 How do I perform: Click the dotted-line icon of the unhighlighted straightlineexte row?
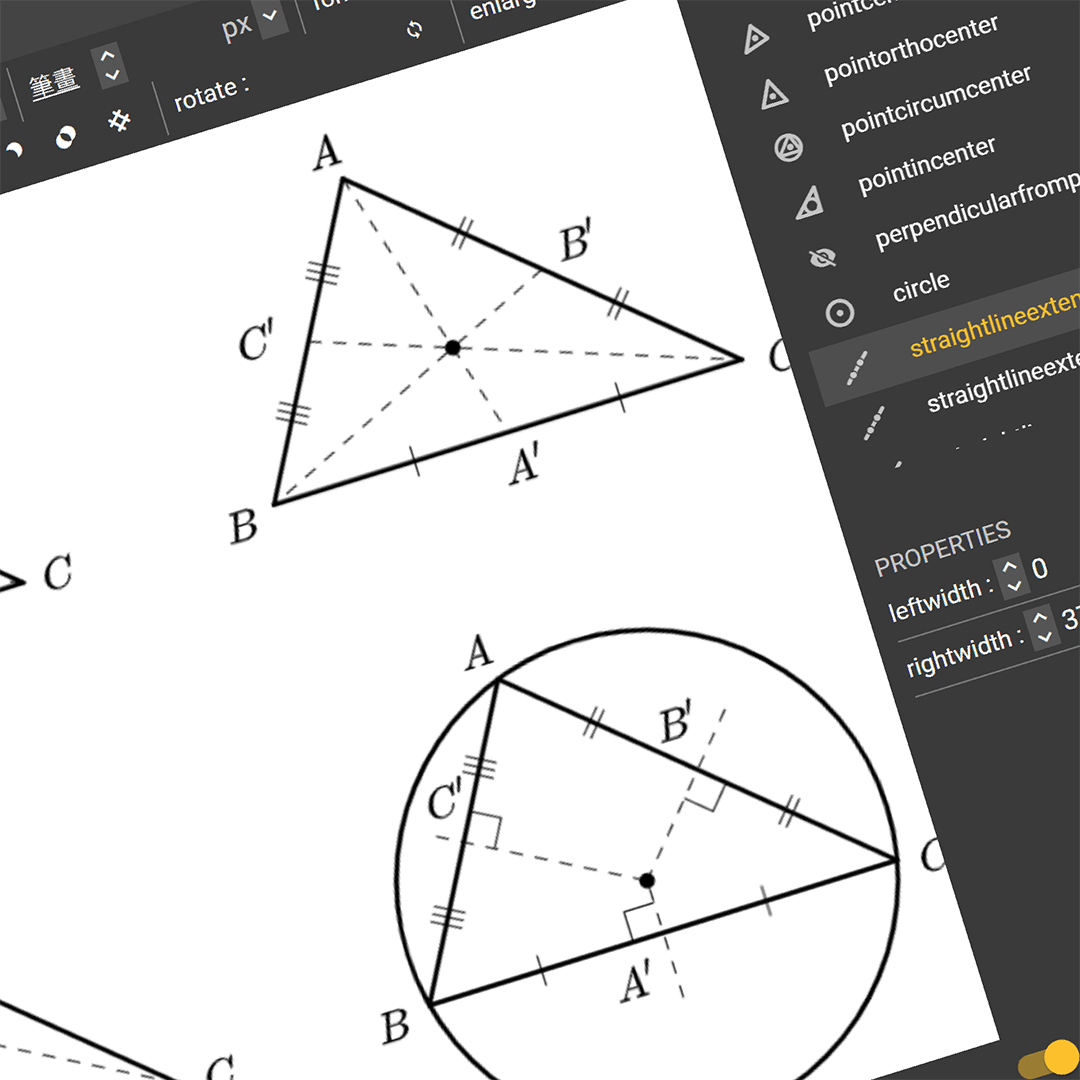pos(874,422)
